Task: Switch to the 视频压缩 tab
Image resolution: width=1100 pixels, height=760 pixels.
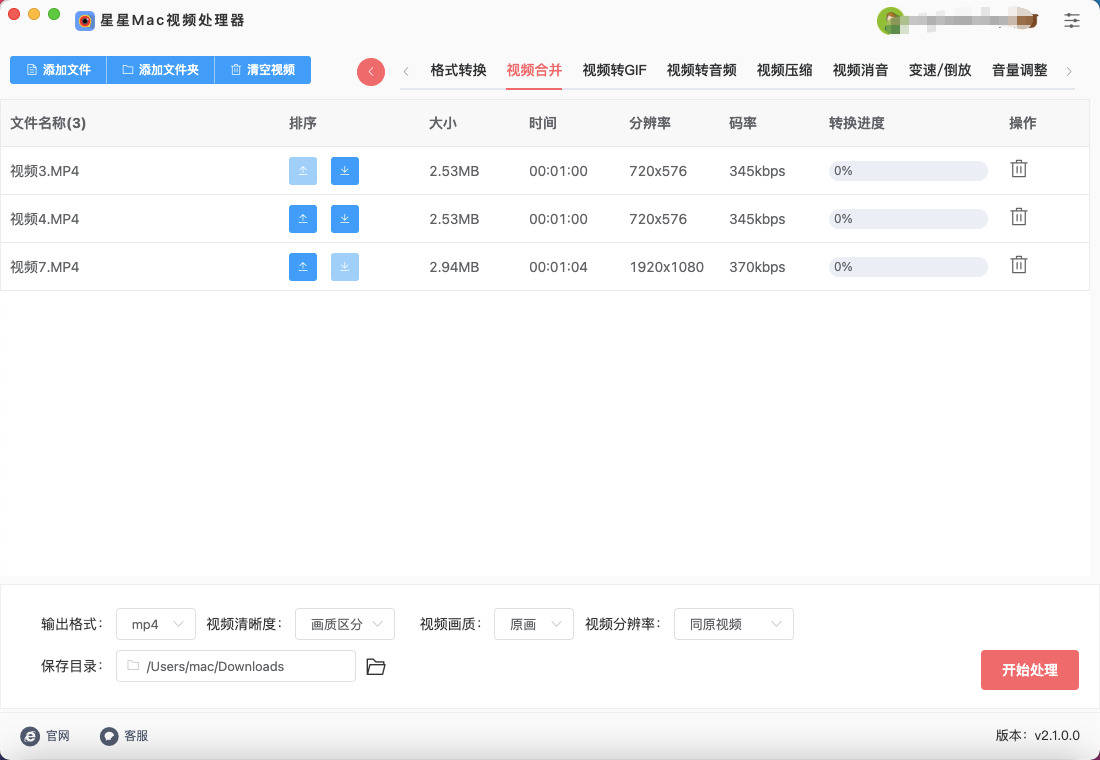Action: (784, 70)
